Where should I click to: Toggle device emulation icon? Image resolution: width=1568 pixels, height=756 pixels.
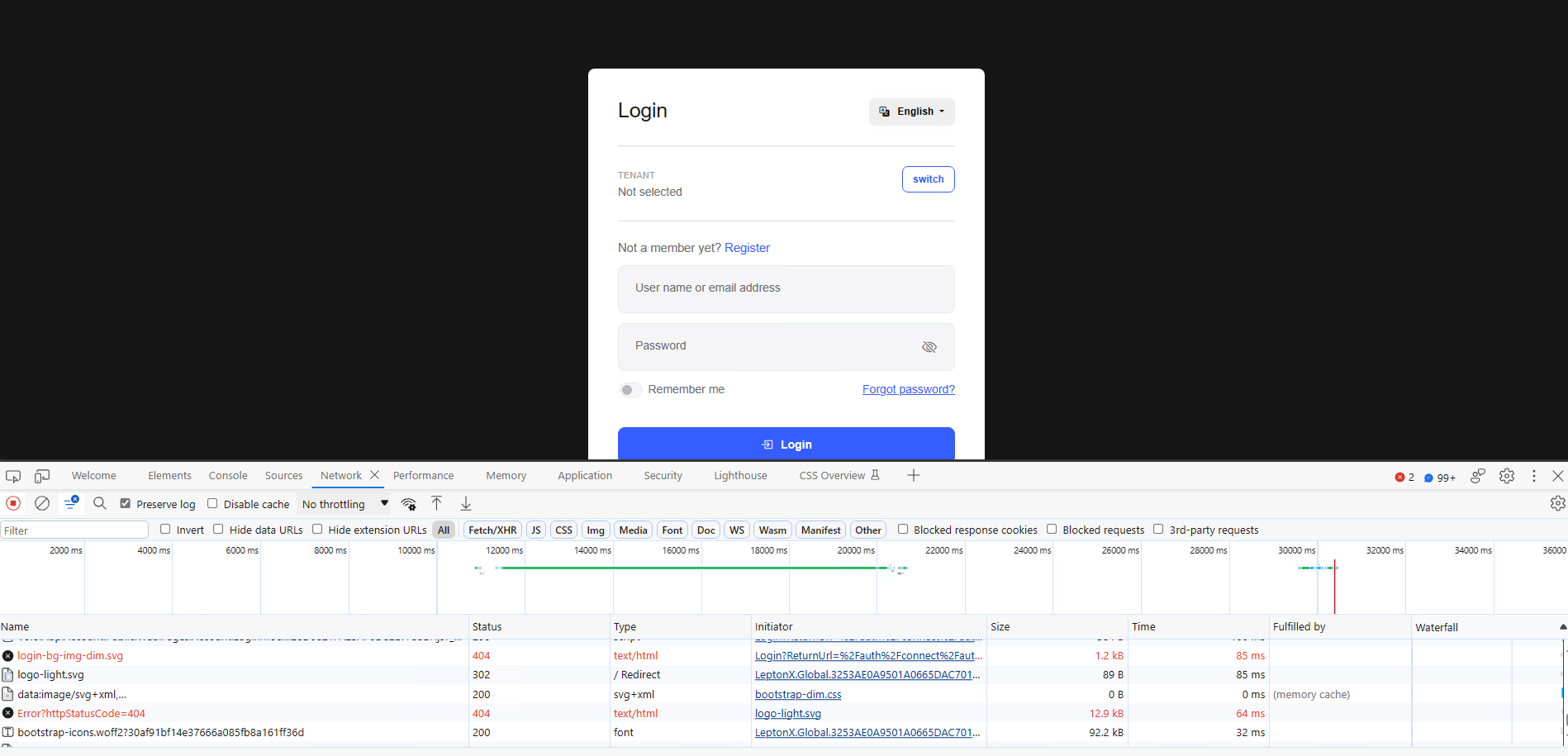[x=42, y=476]
